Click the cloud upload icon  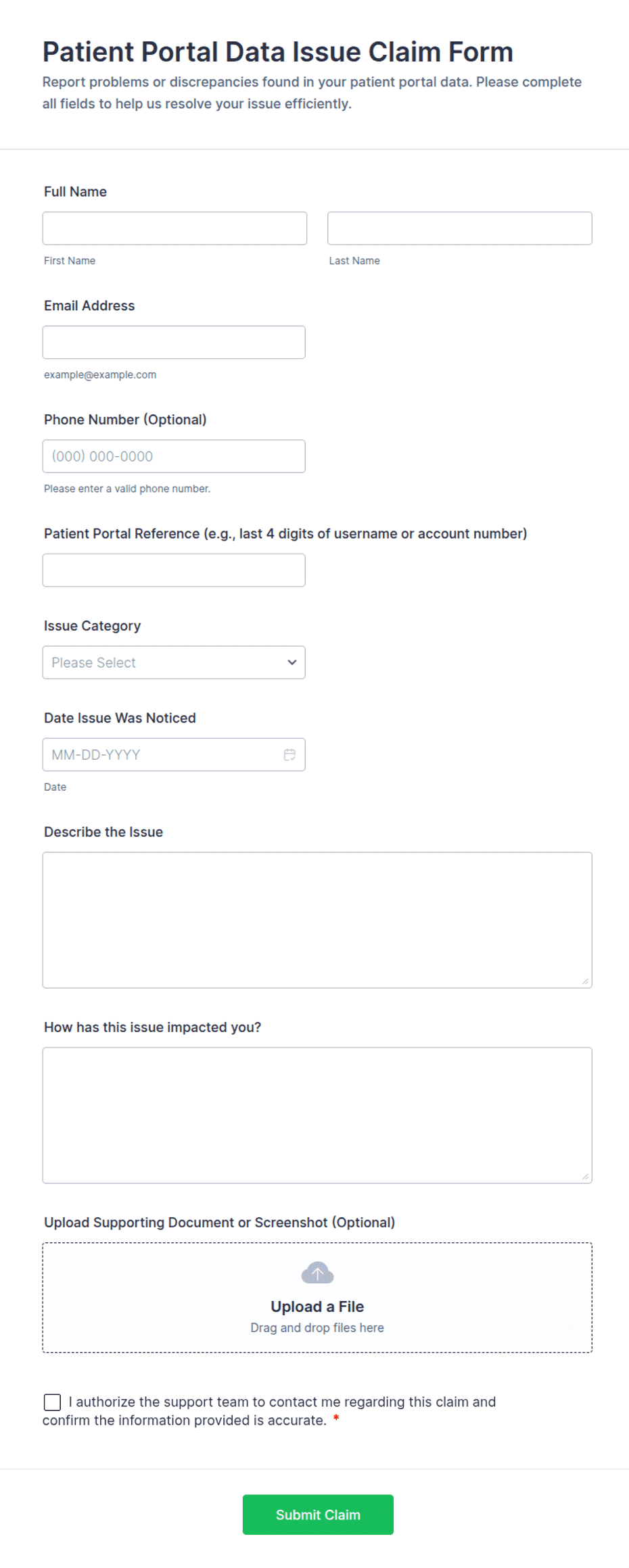coord(317,1272)
